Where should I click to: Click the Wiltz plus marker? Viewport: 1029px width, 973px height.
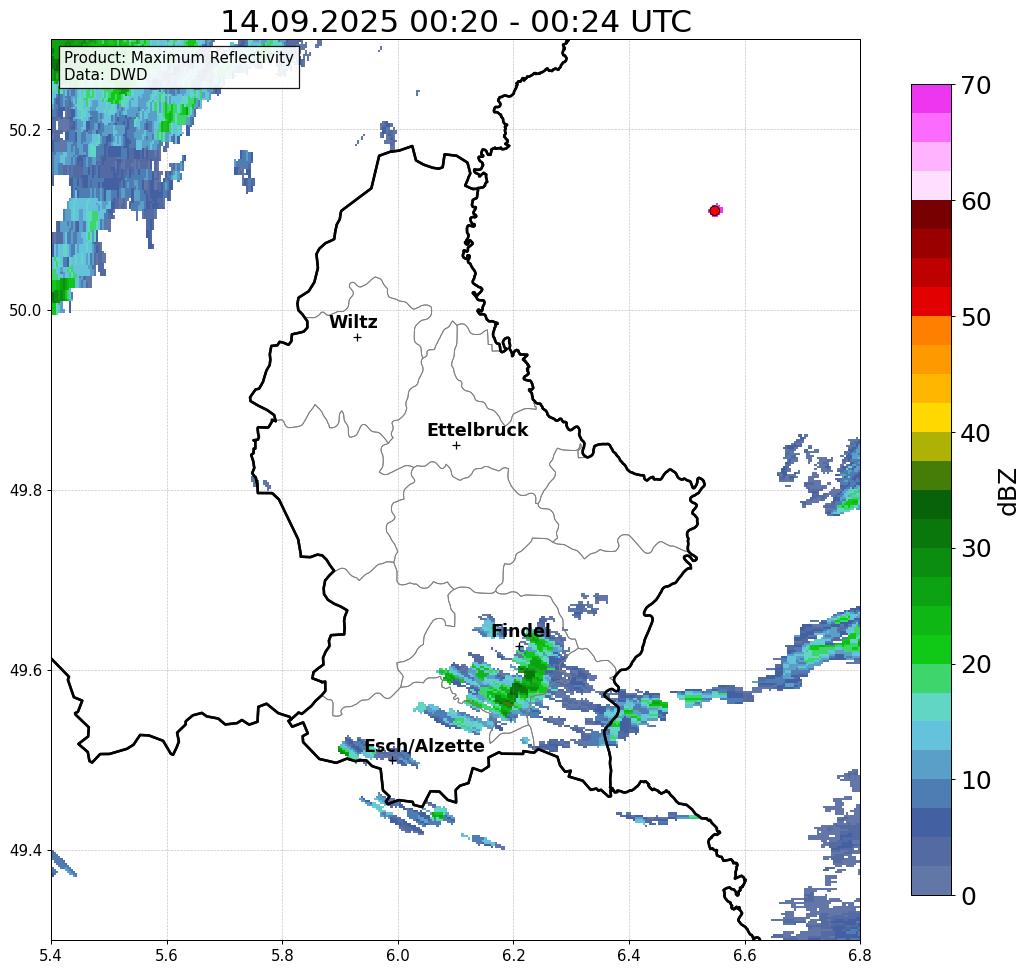(x=357, y=338)
